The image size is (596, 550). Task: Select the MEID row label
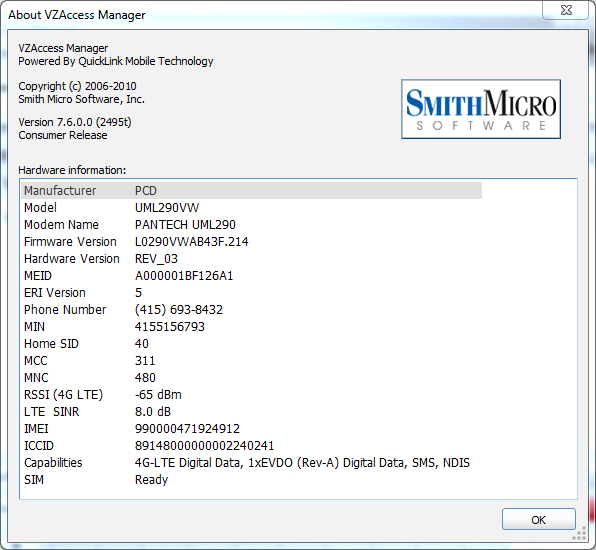[38, 276]
